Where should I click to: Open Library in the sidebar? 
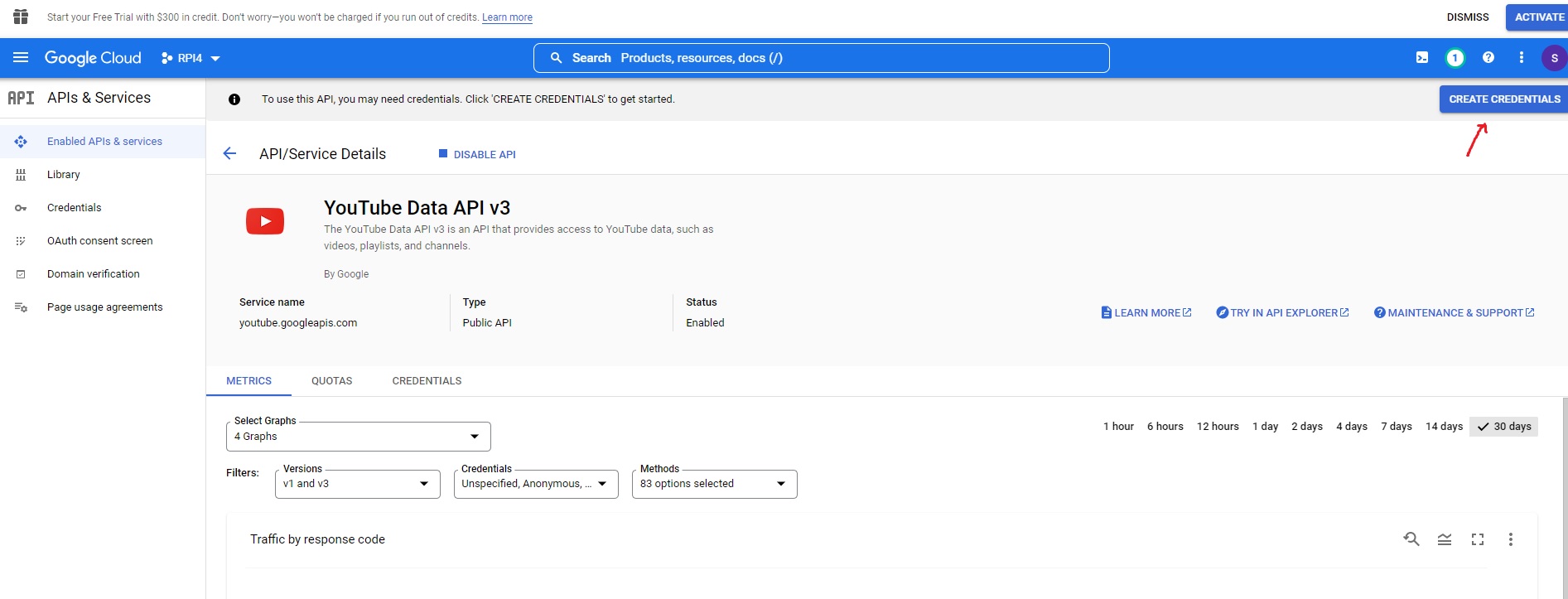[x=103, y=175]
